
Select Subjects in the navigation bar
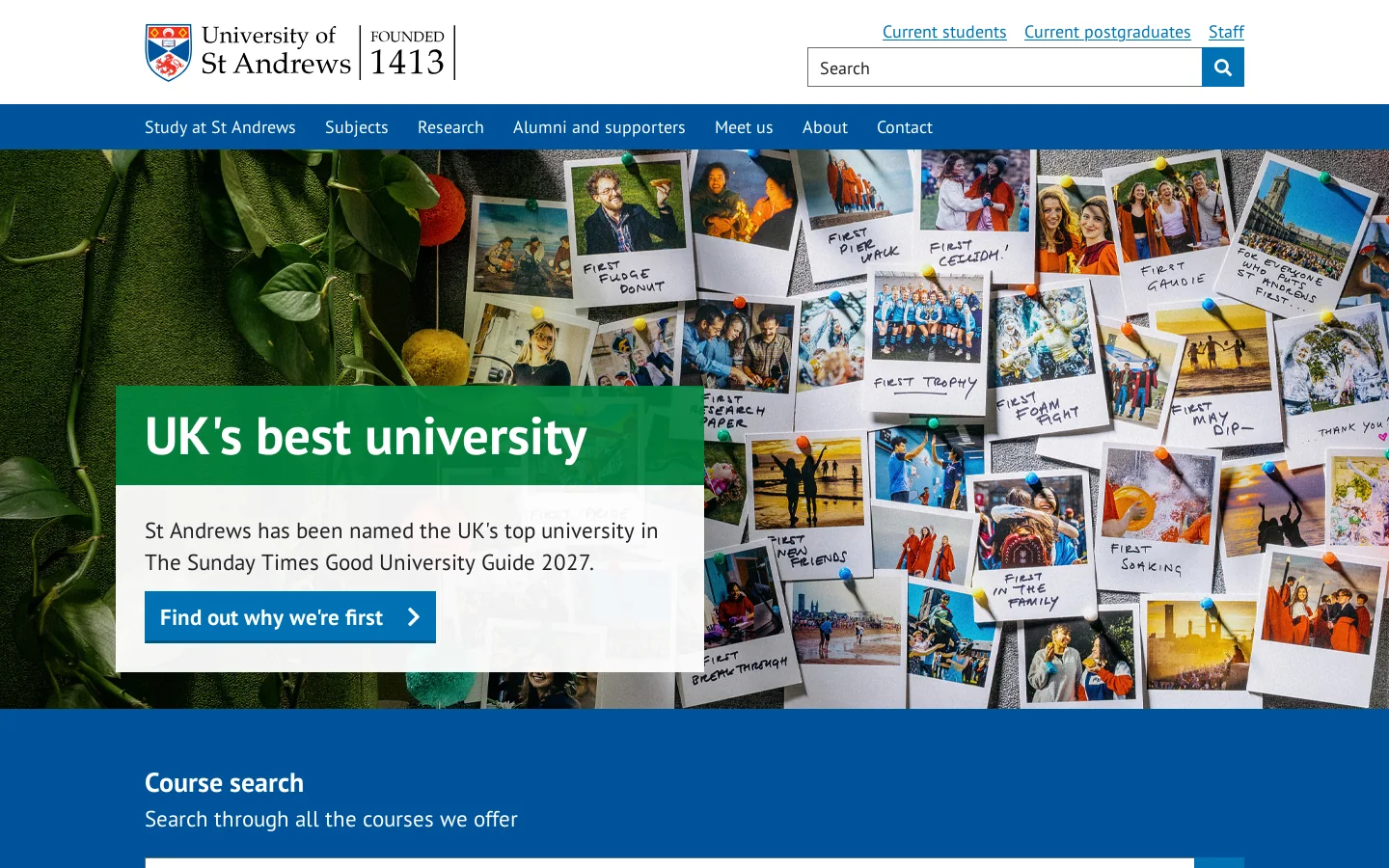tap(357, 127)
